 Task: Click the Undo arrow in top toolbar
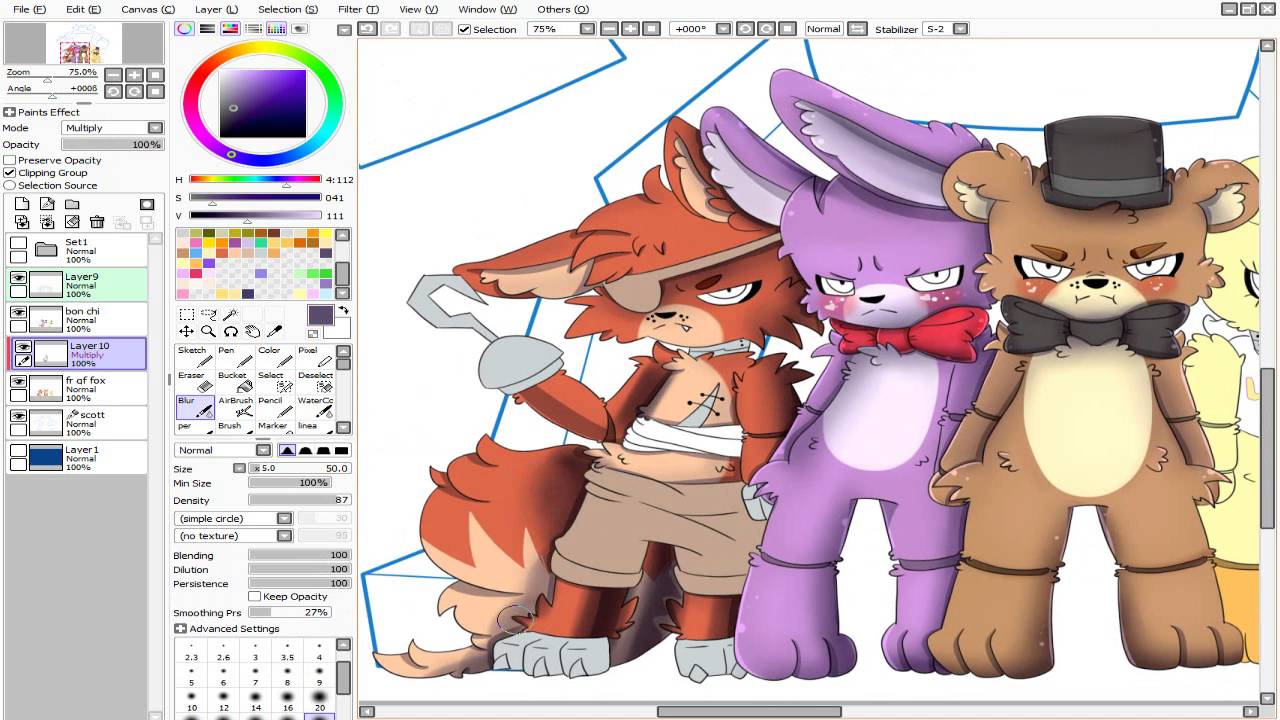pos(368,29)
